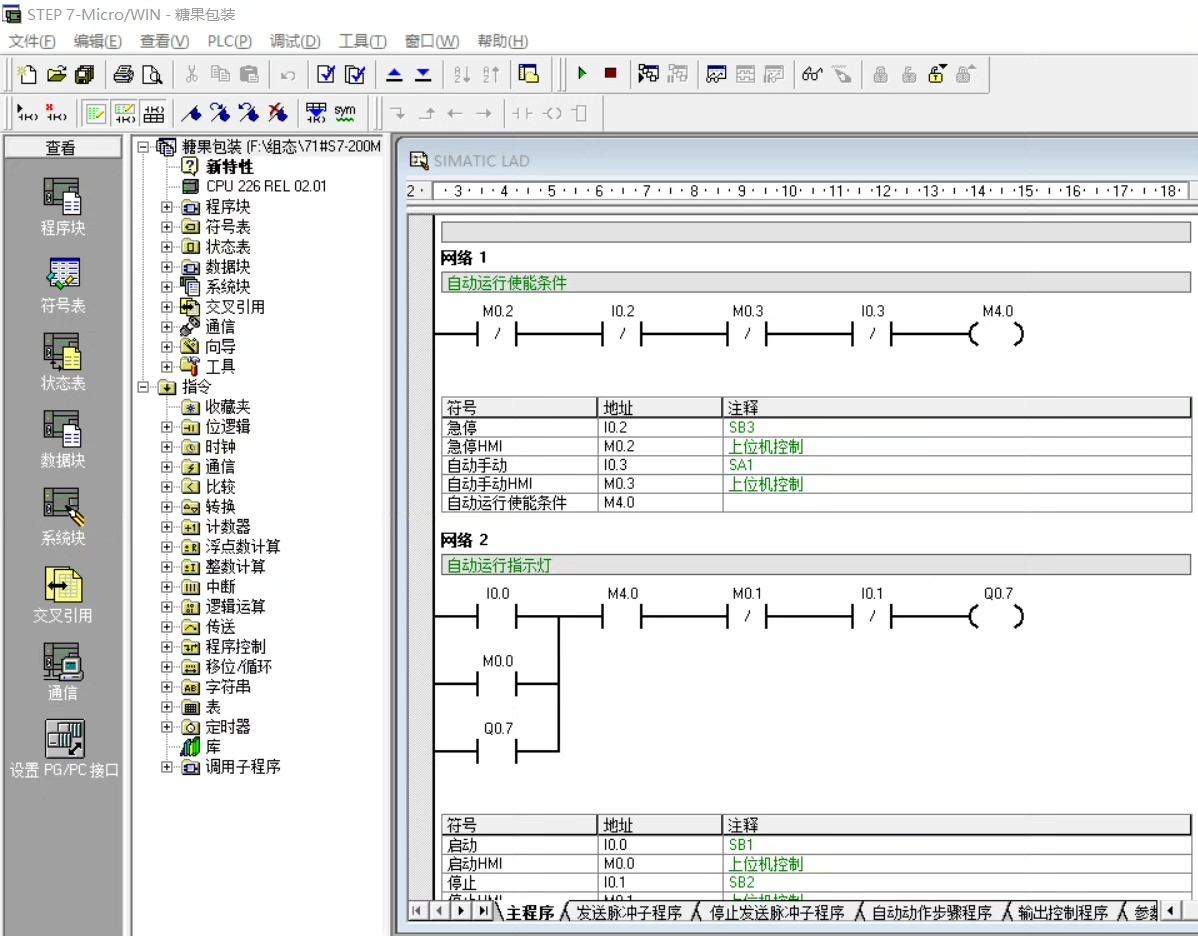The height and width of the screenshot is (936, 1198).
Task: Expand the 位逻辑 instruction folder
Action: pos(167,426)
